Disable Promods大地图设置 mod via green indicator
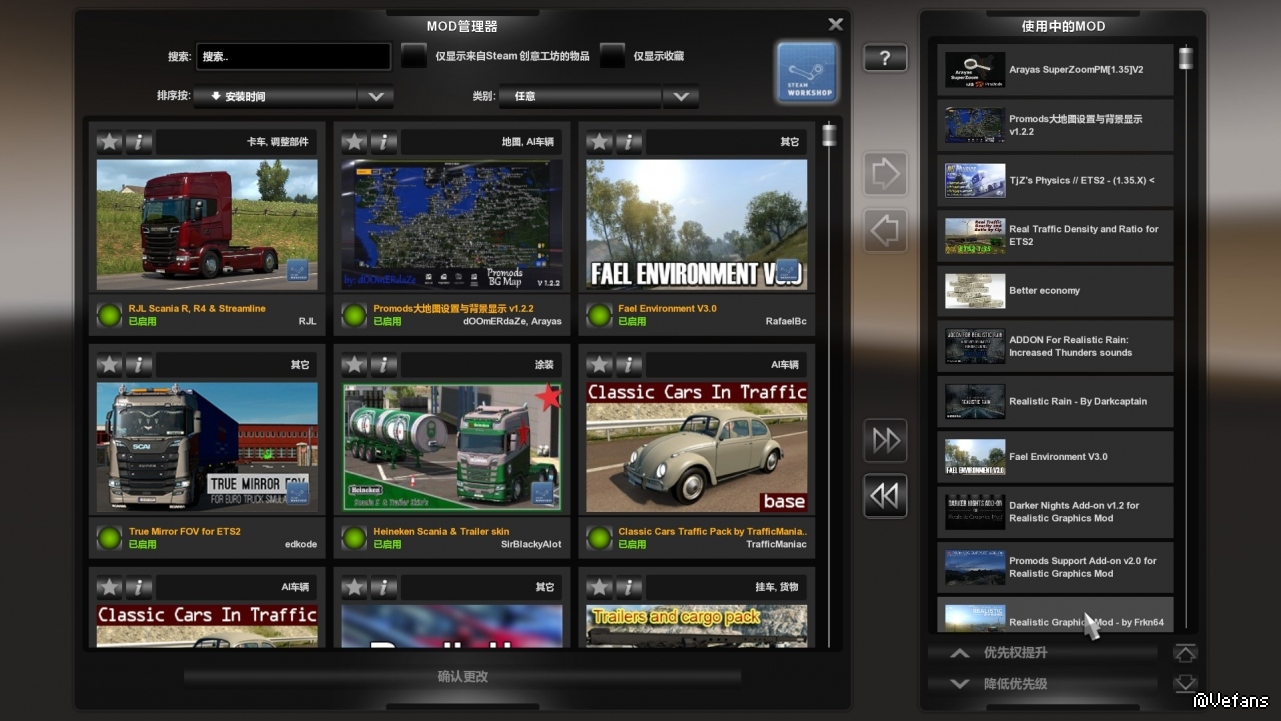 pyautogui.click(x=354, y=315)
